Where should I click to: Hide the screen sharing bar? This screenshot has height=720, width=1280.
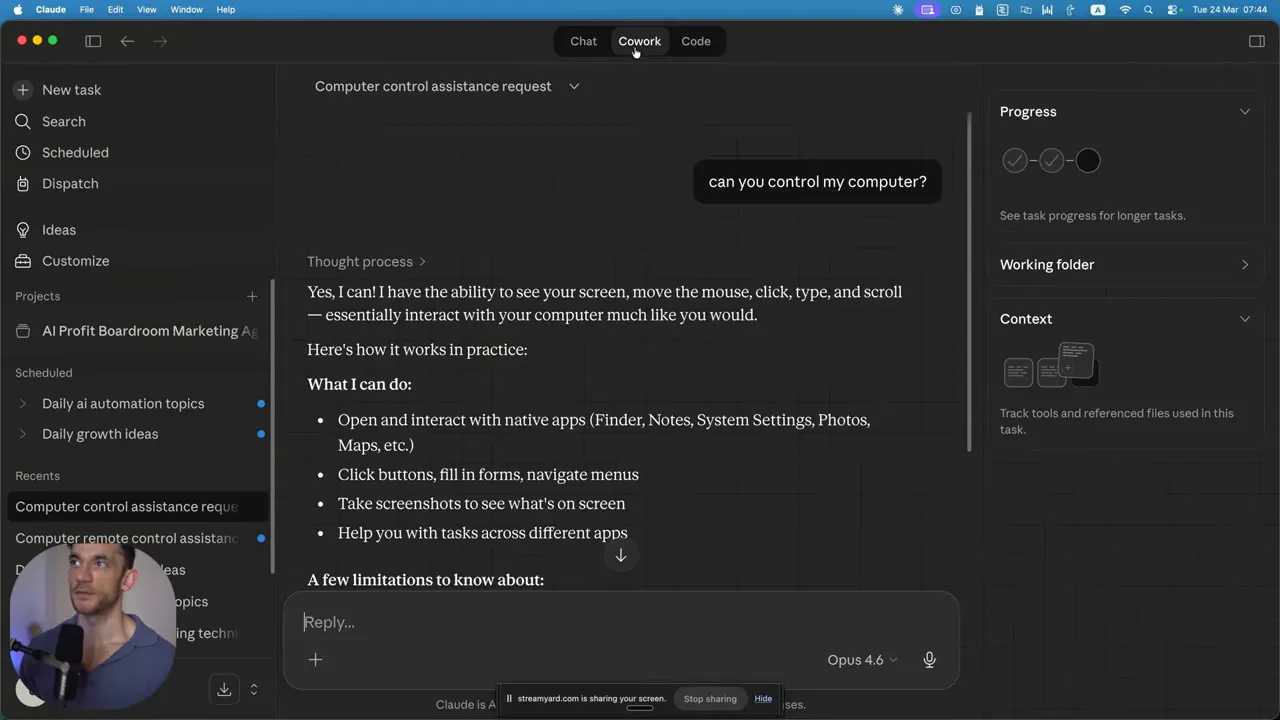coord(763,699)
